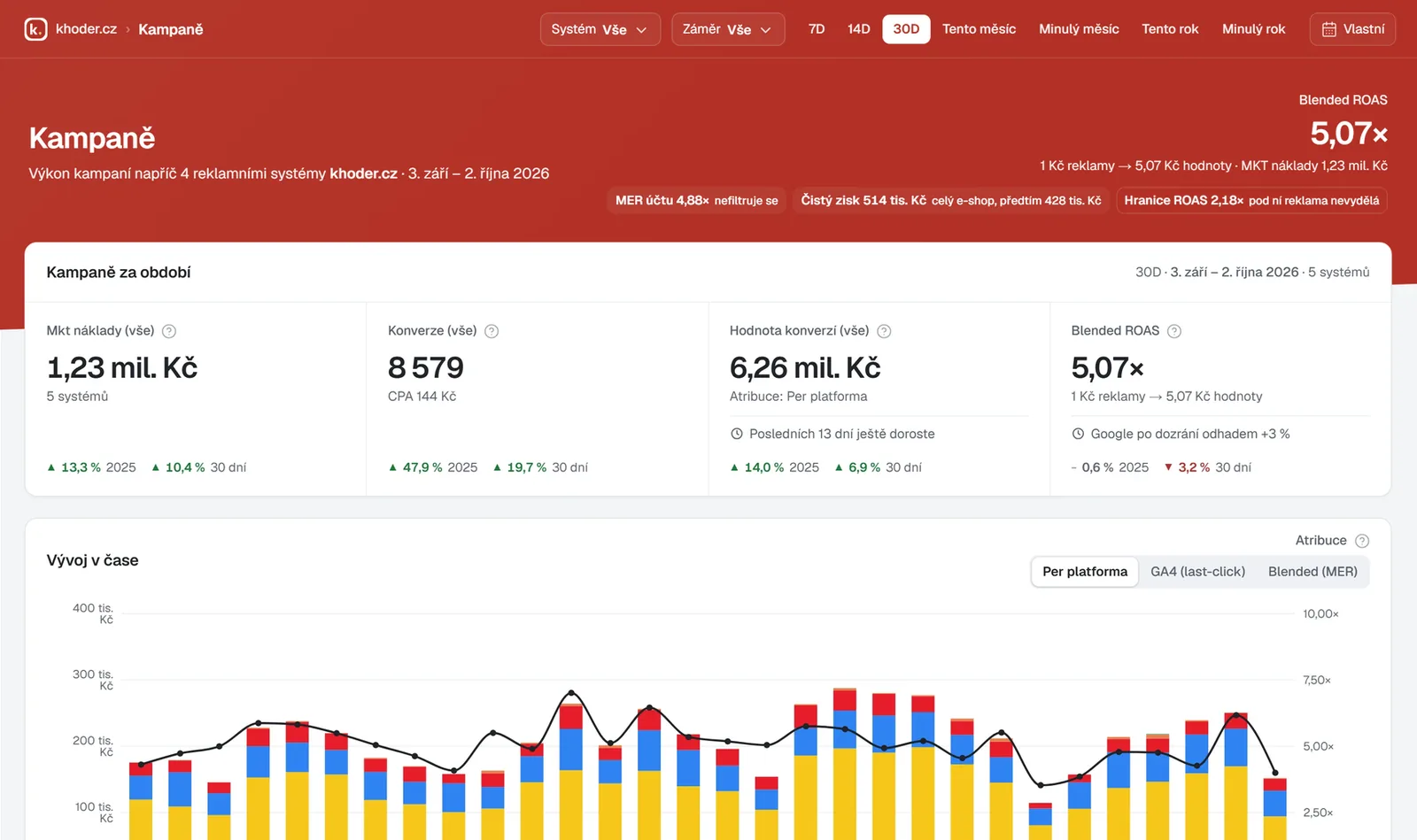This screenshot has height=840, width=1417.
Task: Click the Čistý zisk 514 tis. Kč badge
Action: [951, 200]
